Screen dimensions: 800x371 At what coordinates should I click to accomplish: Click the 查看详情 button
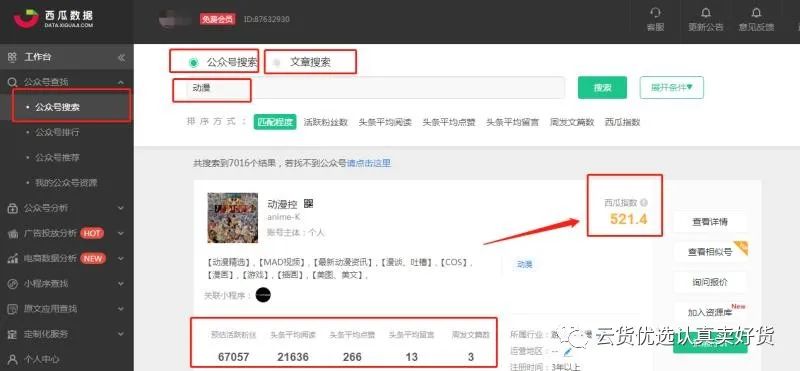tap(710, 222)
